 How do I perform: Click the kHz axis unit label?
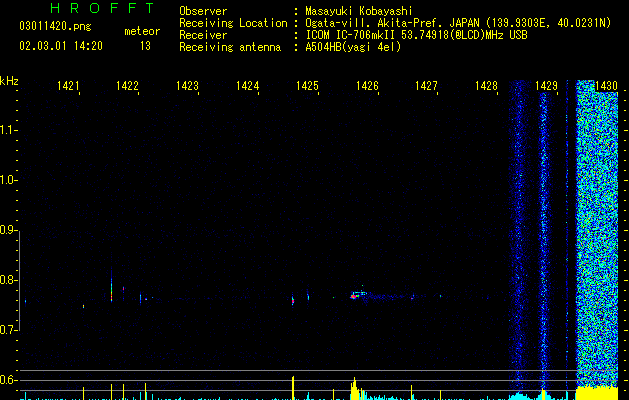click(x=9, y=81)
